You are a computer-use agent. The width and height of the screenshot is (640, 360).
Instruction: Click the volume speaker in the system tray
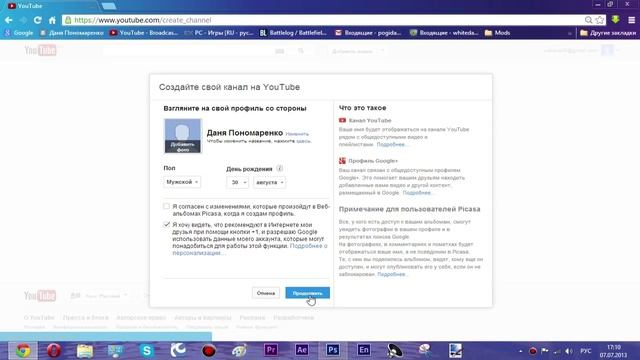coord(569,351)
